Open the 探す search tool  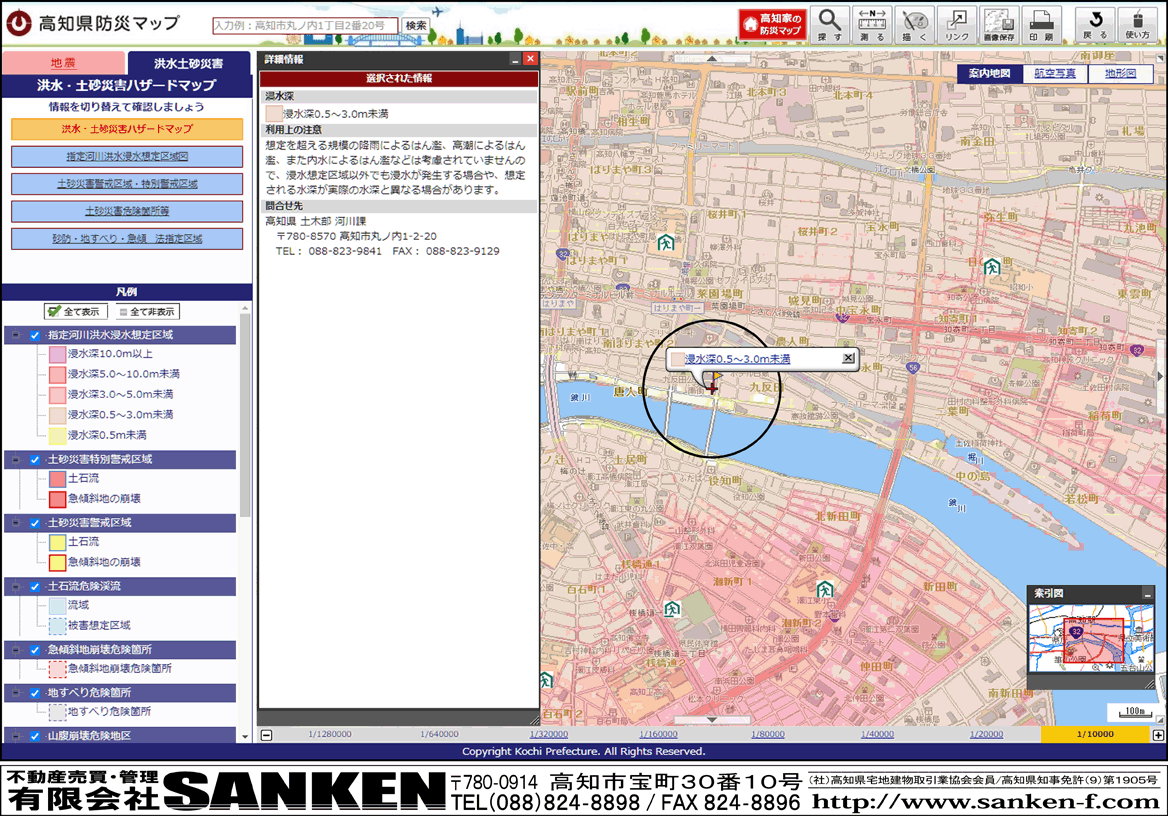tap(830, 25)
